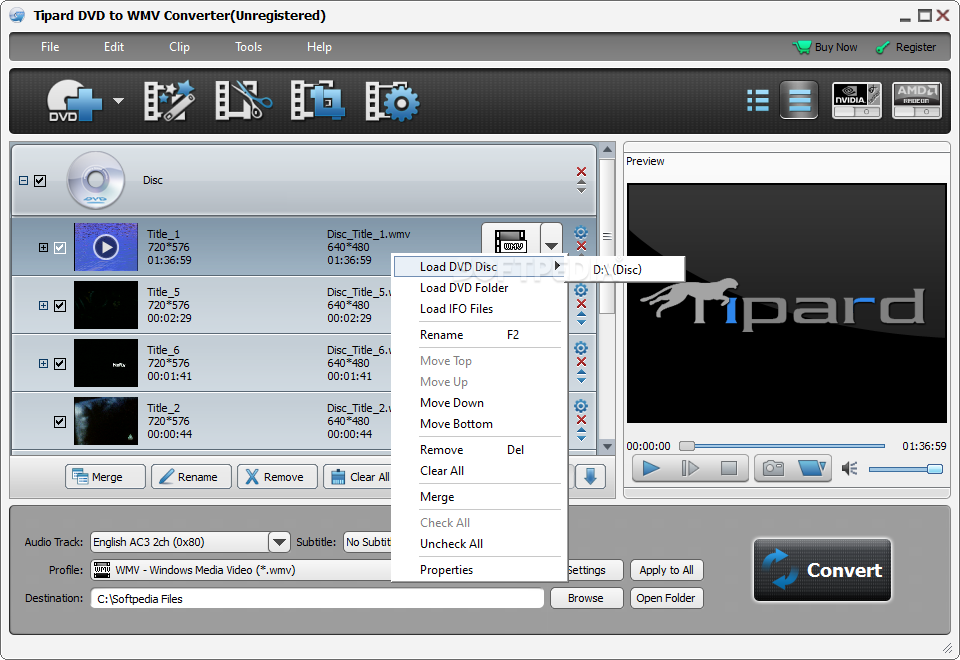This screenshot has width=960, height=660.
Task: Click the move down arrow button
Action: pyautogui.click(x=590, y=476)
